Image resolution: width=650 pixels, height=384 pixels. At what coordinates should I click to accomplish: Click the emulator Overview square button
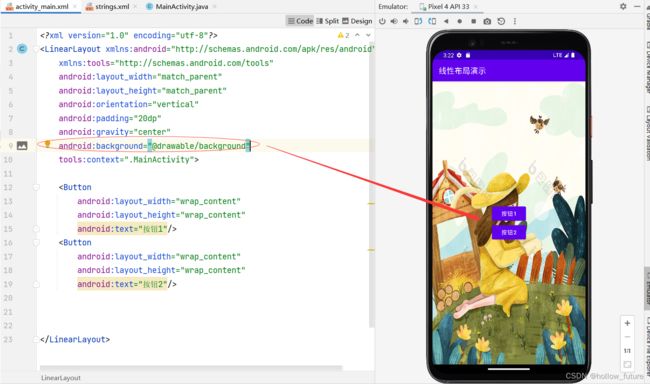click(x=473, y=21)
